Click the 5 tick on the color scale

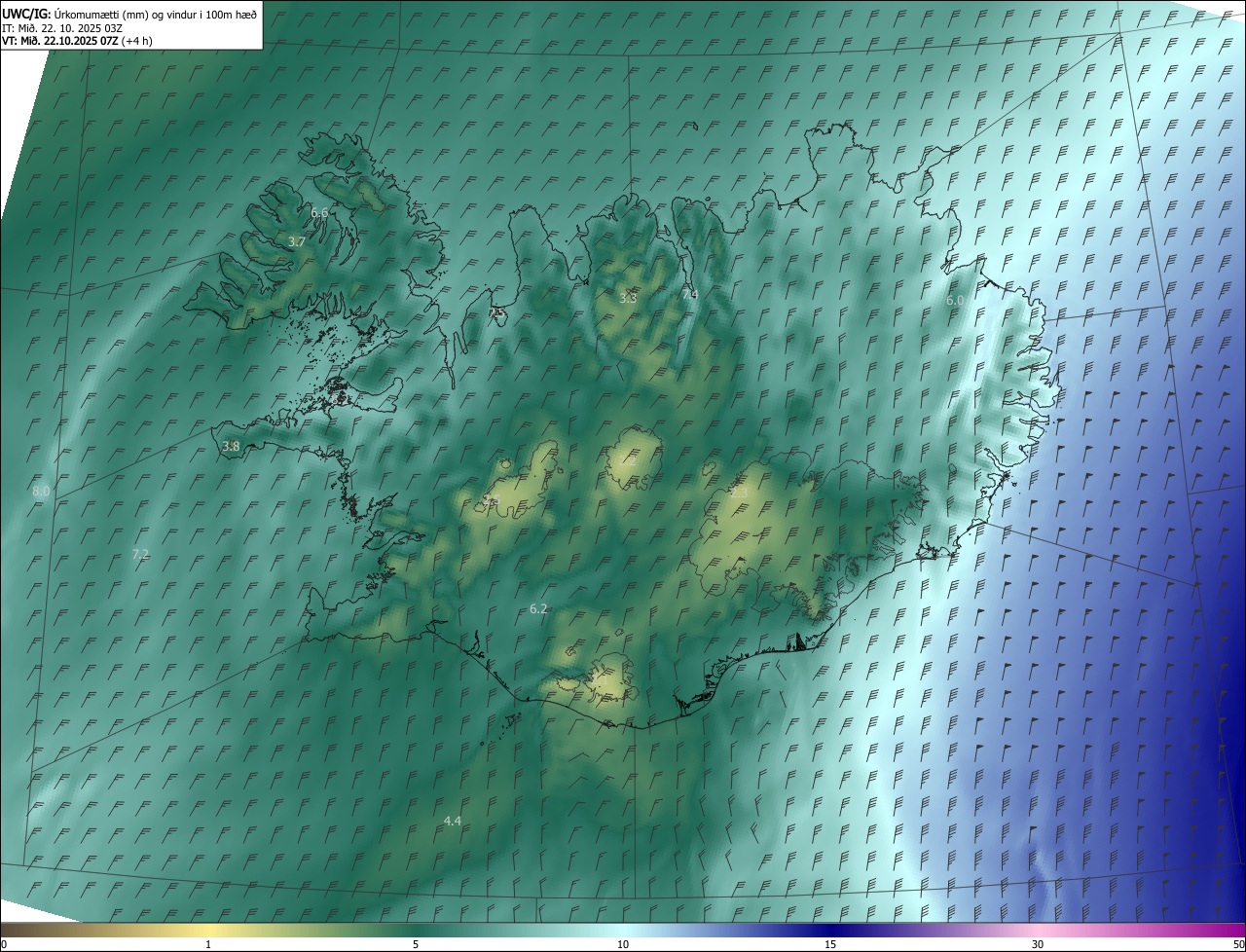pyautogui.click(x=416, y=944)
